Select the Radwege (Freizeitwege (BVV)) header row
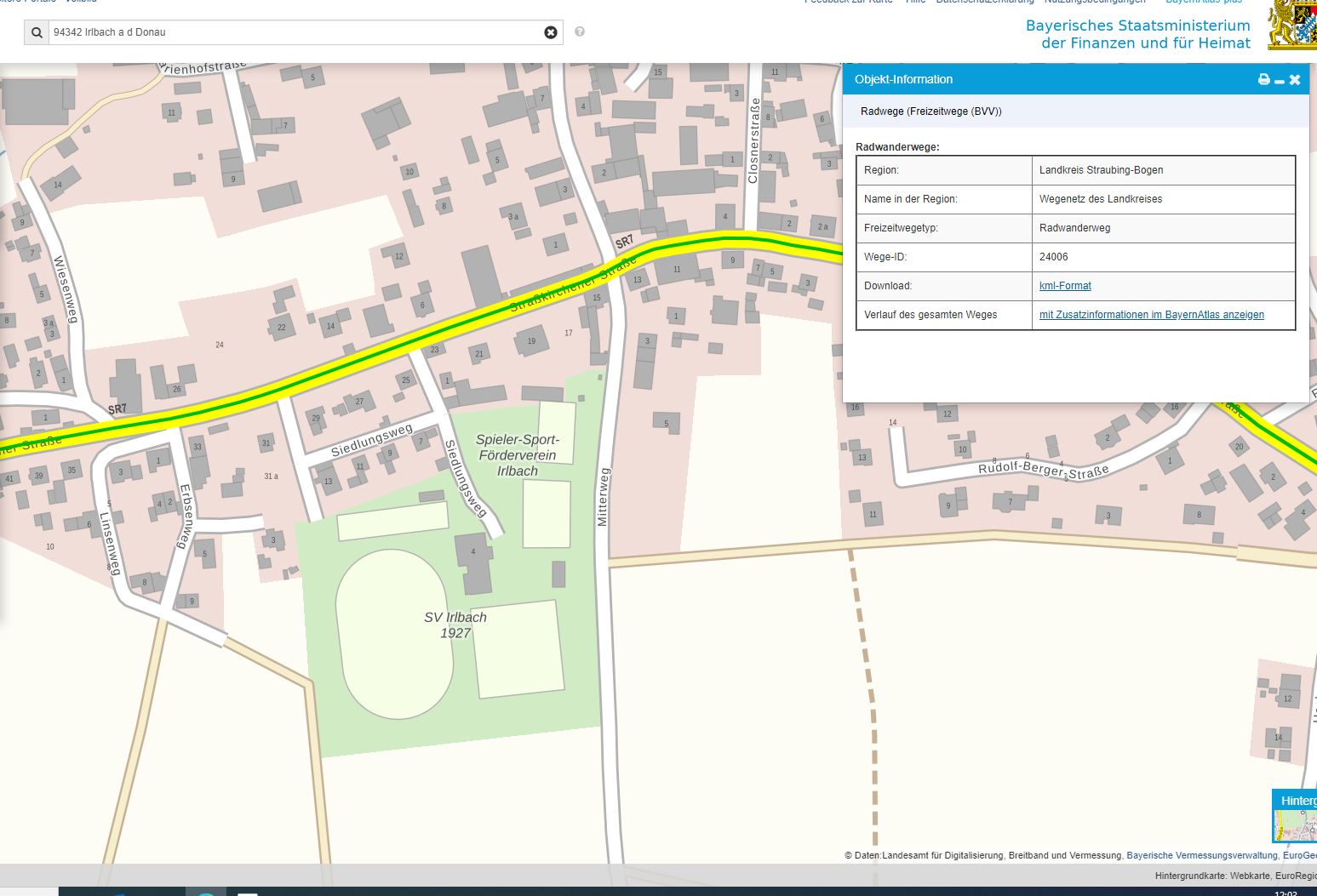1317x896 pixels. [1075, 111]
